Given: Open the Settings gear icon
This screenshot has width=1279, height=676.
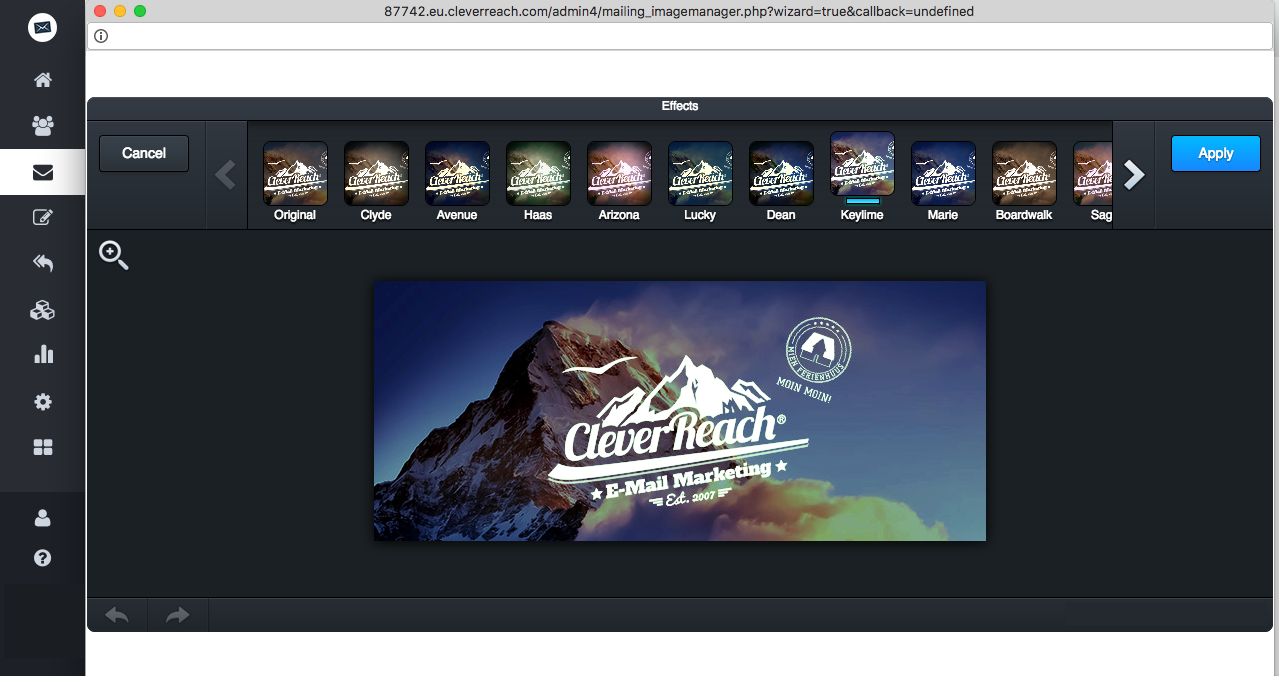Looking at the screenshot, I should coord(42,402).
